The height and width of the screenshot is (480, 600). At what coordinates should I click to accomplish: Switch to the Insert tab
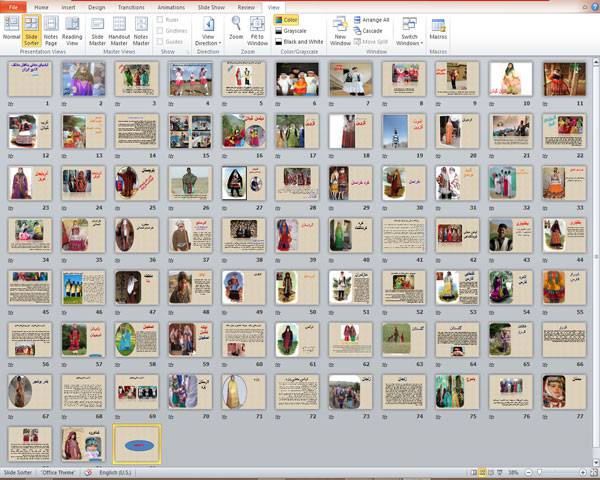click(68, 7)
